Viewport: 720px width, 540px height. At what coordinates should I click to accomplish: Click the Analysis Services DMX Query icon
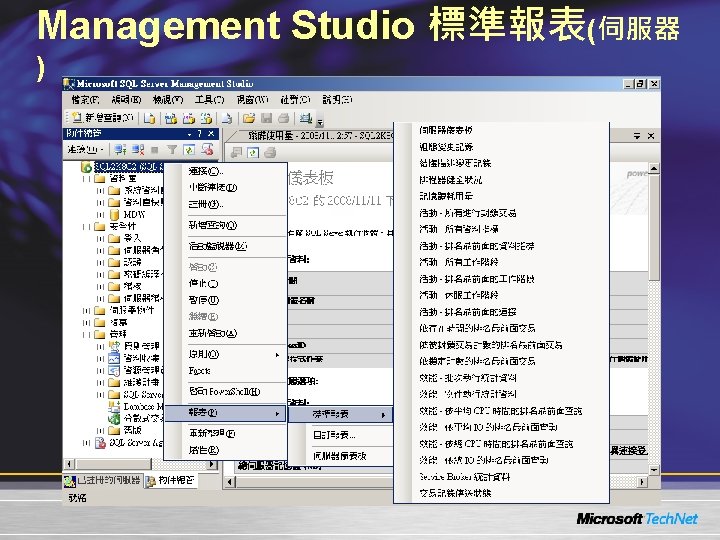(189, 118)
